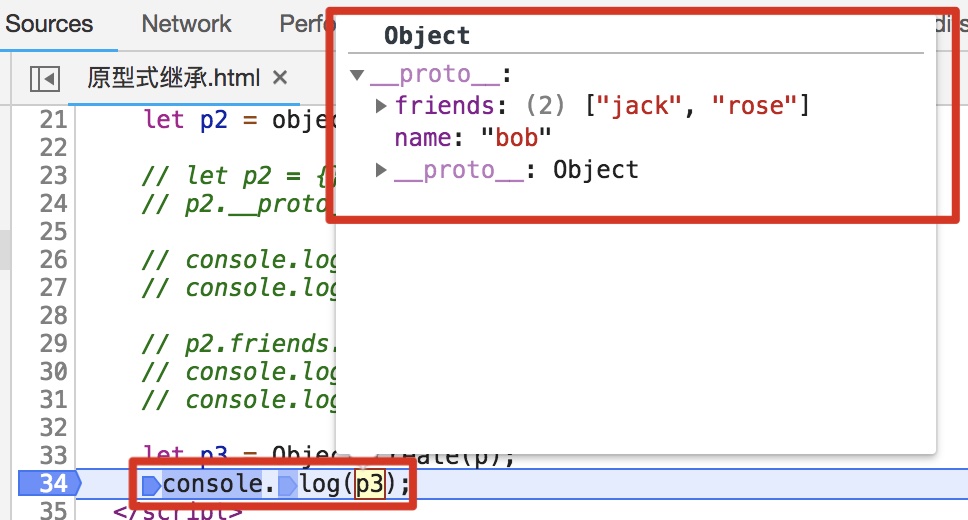This screenshot has height=520, width=968.
Task: Collapse the top __proto__ entry in popup
Action: 357,75
